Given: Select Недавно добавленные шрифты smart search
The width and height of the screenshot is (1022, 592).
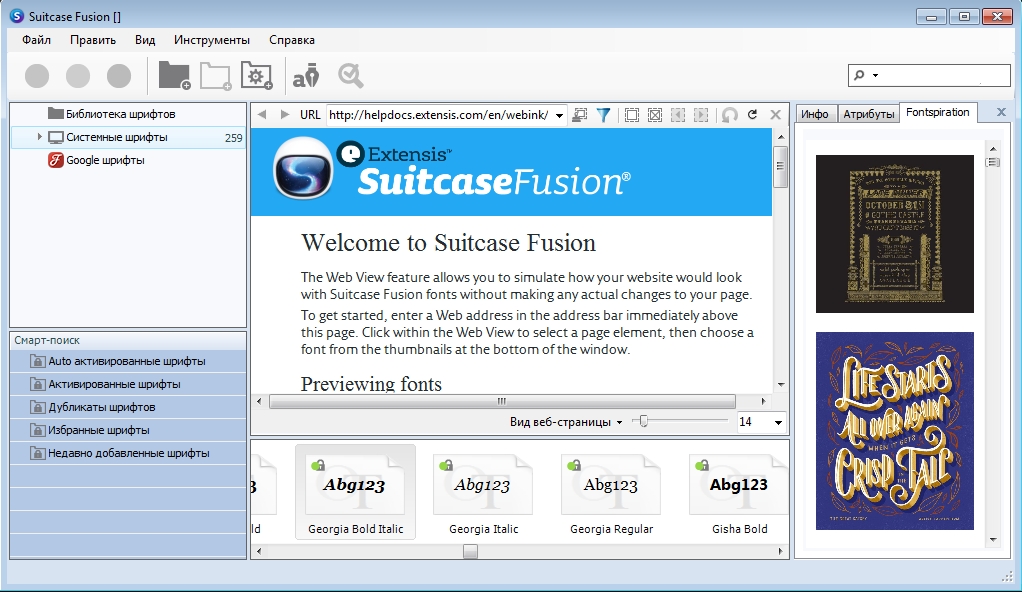Looking at the screenshot, I should [x=128, y=452].
